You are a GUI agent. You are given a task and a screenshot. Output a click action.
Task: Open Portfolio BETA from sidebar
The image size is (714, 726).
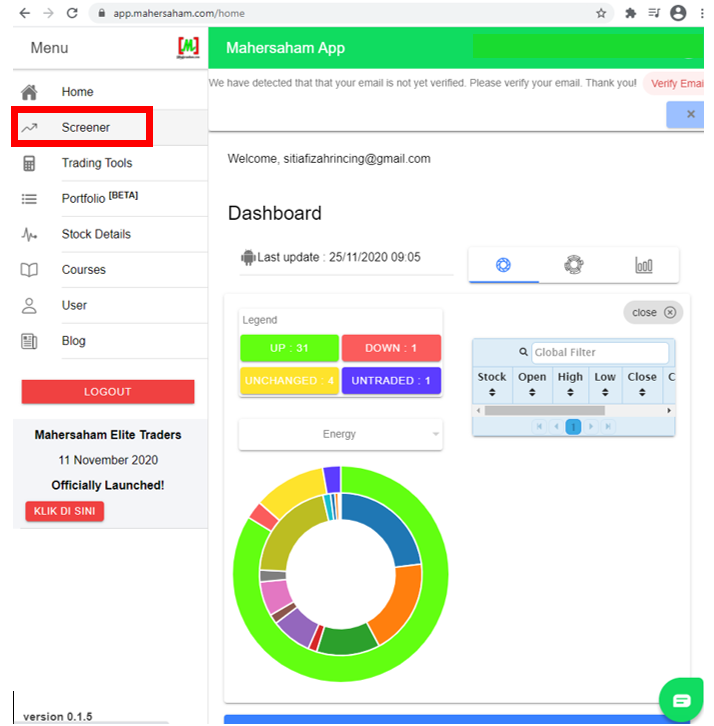98,198
